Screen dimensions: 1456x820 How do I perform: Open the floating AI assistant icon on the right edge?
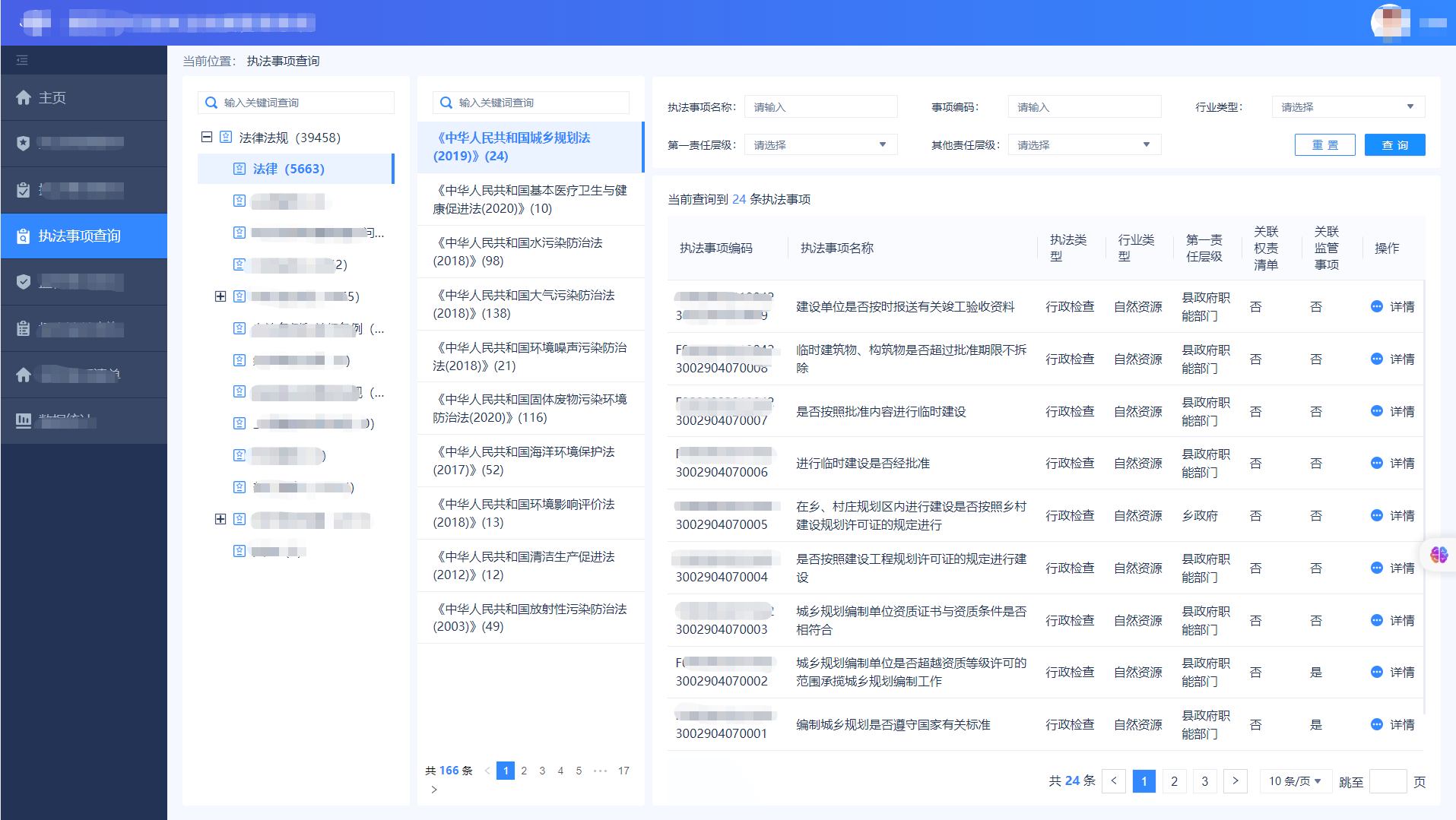coord(1439,556)
